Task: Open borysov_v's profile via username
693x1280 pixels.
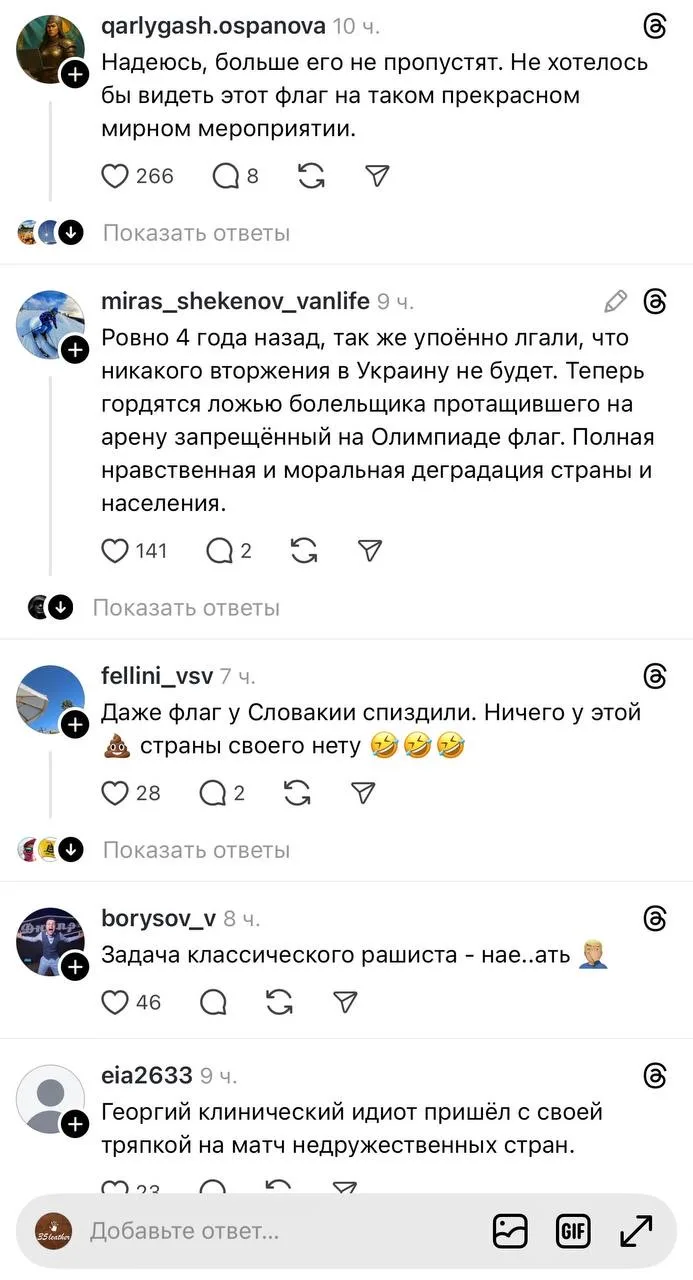Action: click(158, 918)
